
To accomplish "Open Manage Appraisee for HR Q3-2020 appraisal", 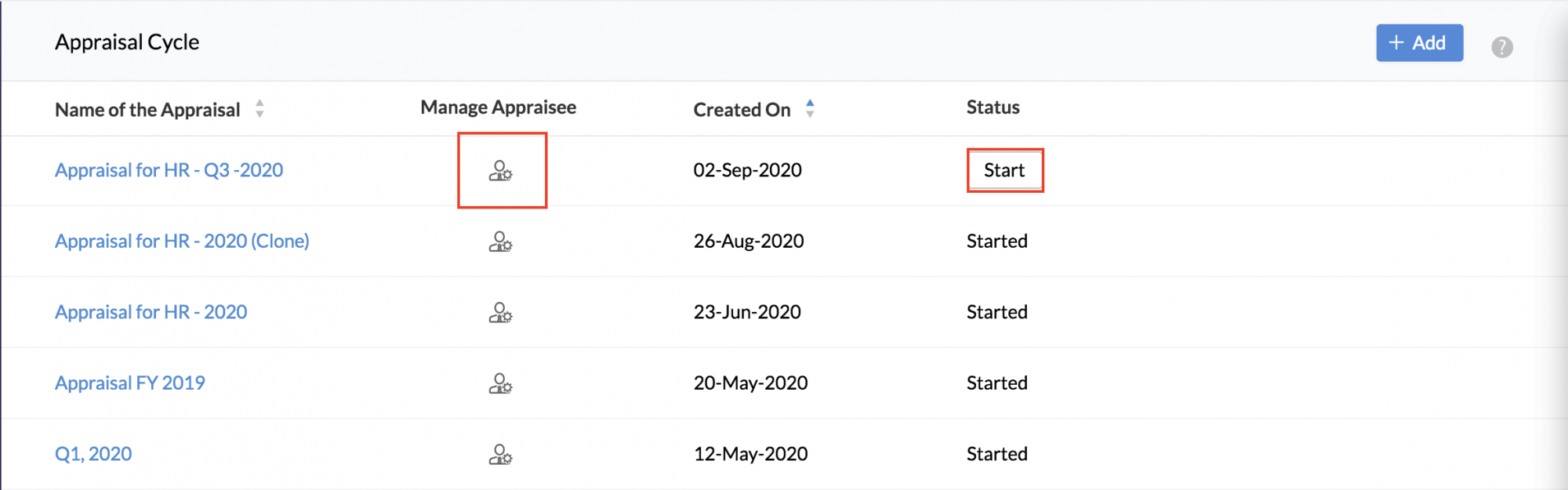I will coord(500,171).
